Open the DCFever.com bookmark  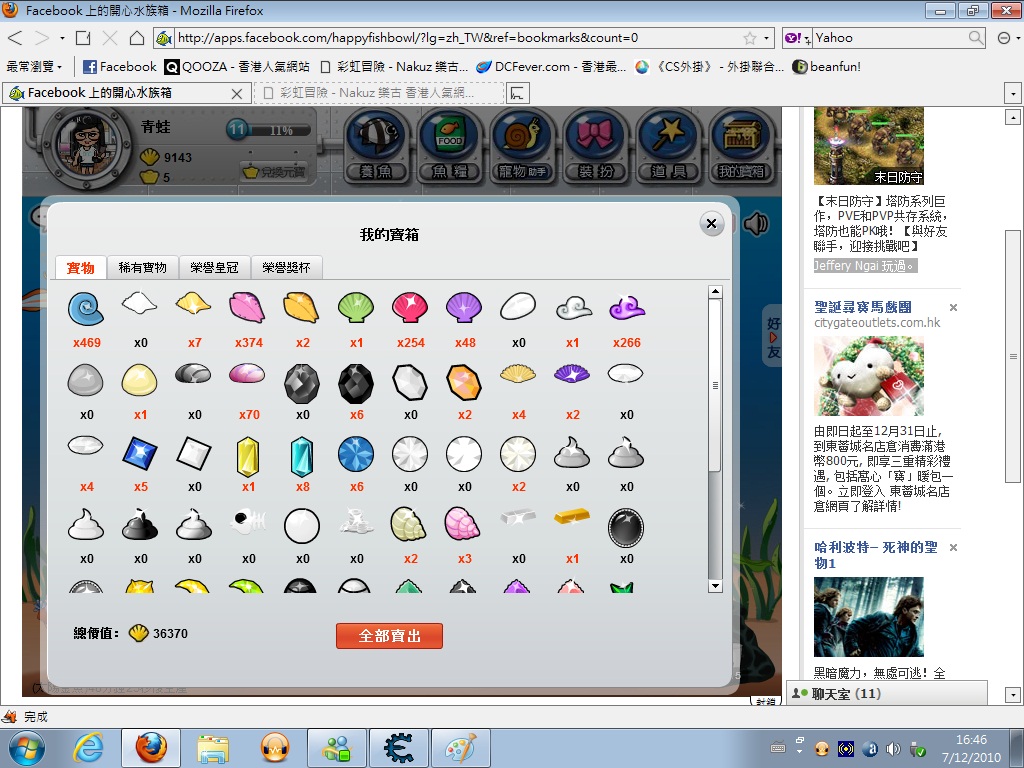pos(551,67)
